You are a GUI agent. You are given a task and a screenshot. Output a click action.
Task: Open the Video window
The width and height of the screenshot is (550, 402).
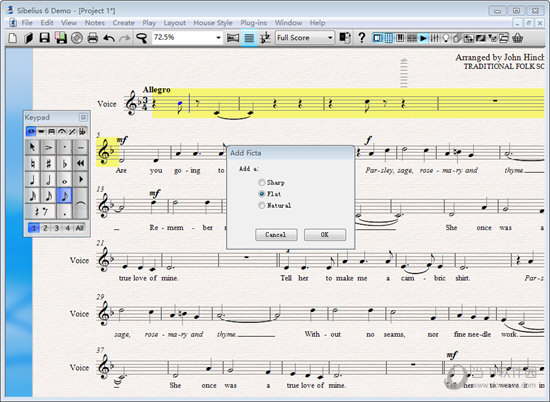481,38
